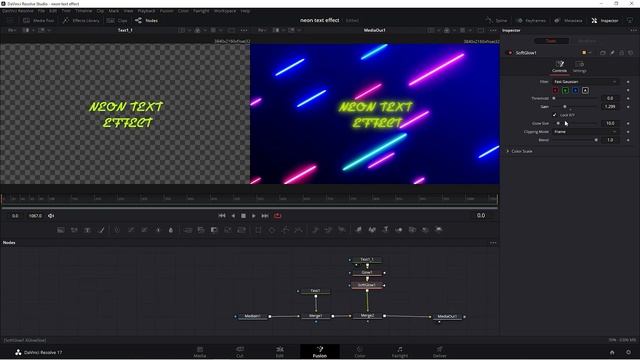The image size is (640, 360).
Task: Open Inspector Settings tab
Action: click(579, 67)
